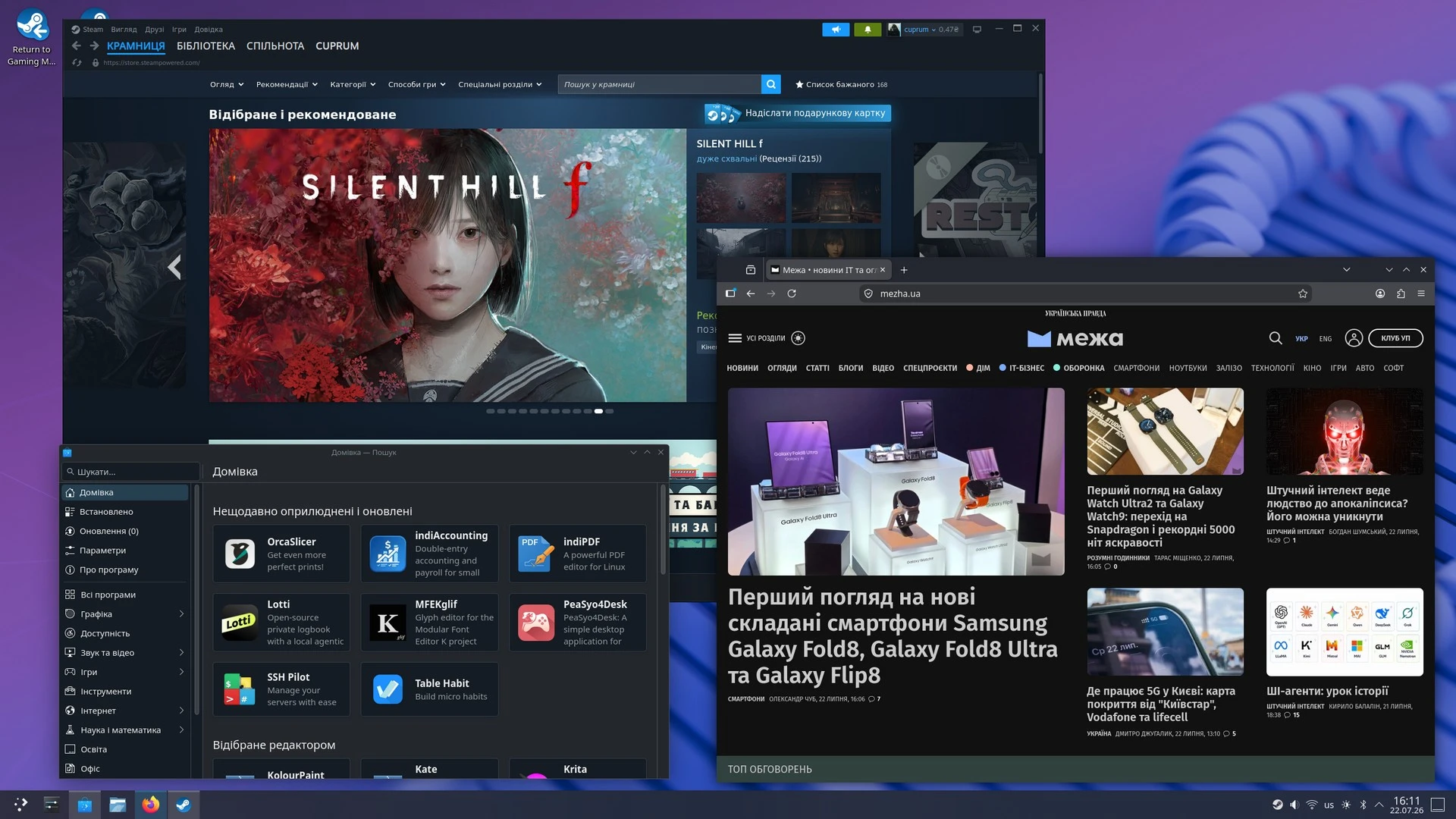1456x819 pixels.
Task: Open the KDE application launcher
Action: point(20,804)
